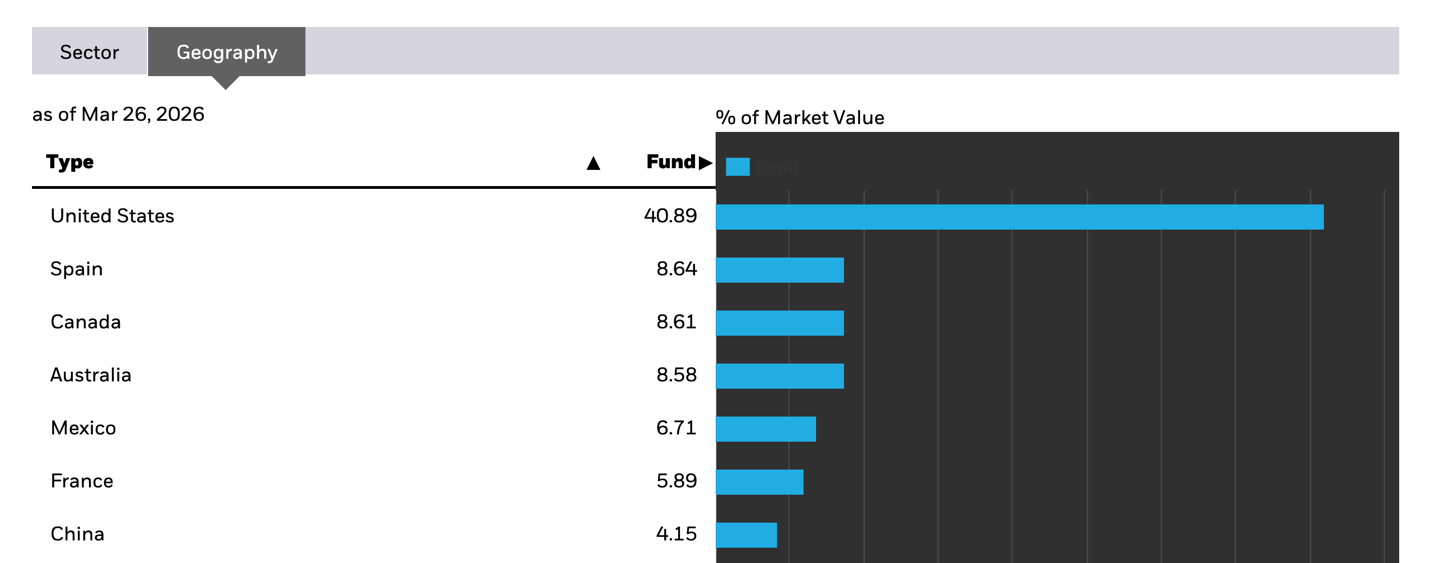The image size is (1429, 563).
Task: Click the Mexico bar in chart
Action: point(766,429)
